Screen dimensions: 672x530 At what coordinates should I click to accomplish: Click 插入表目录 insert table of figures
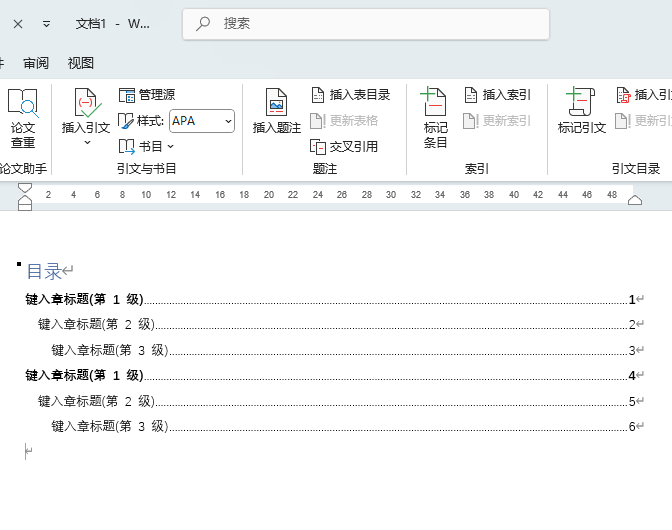click(x=351, y=95)
